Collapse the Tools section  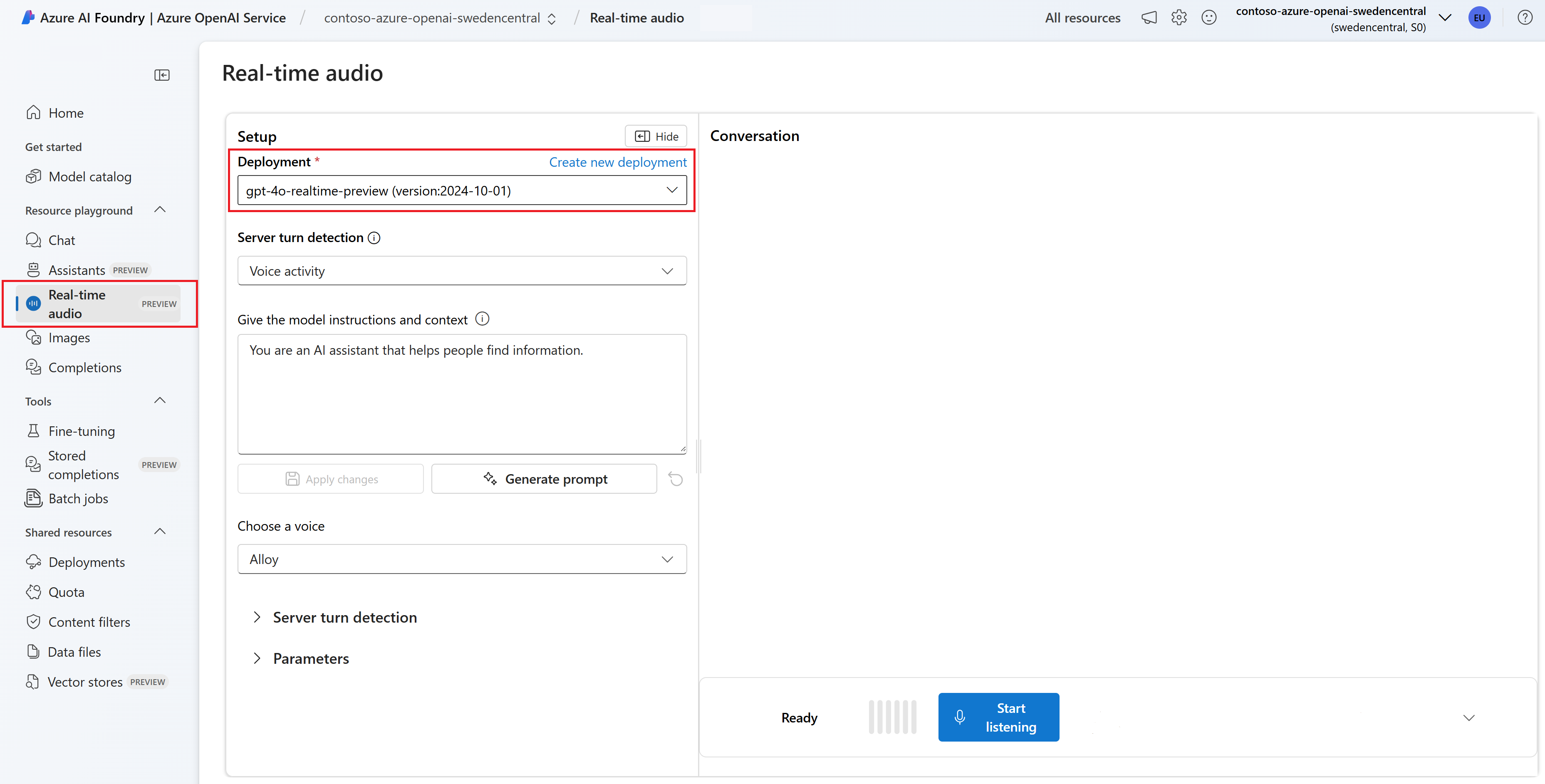pos(160,401)
